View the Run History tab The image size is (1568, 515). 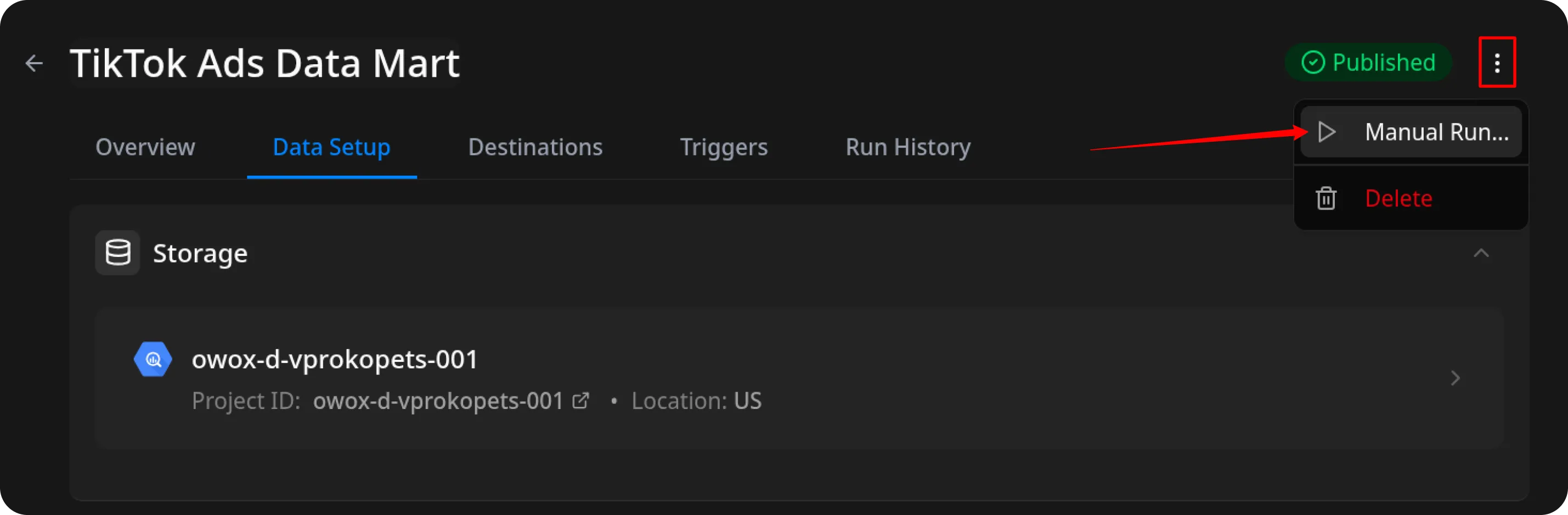point(907,148)
